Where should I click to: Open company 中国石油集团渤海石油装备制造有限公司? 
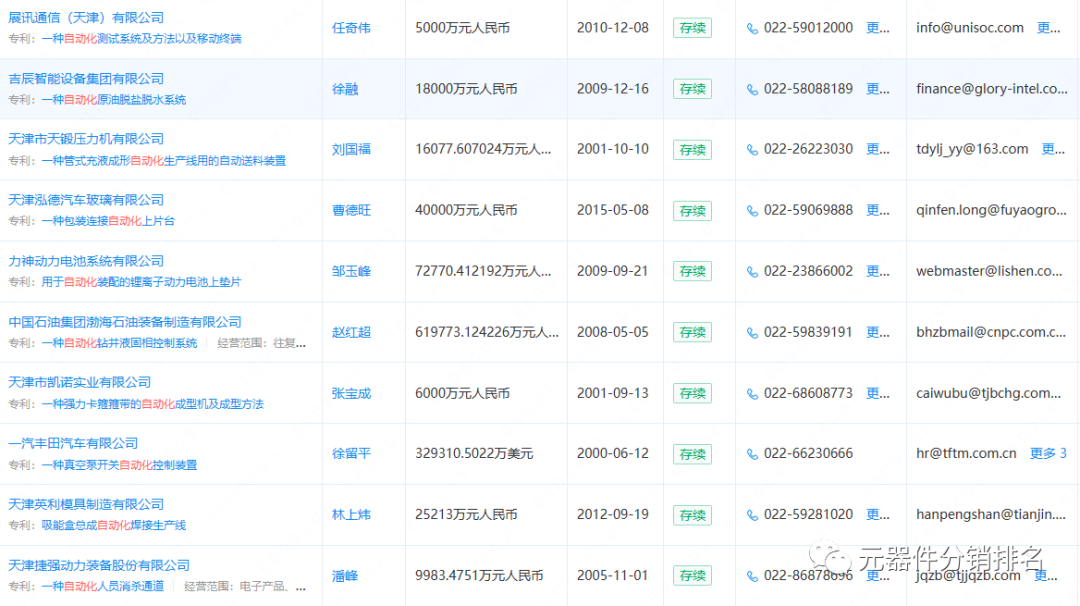[x=125, y=322]
